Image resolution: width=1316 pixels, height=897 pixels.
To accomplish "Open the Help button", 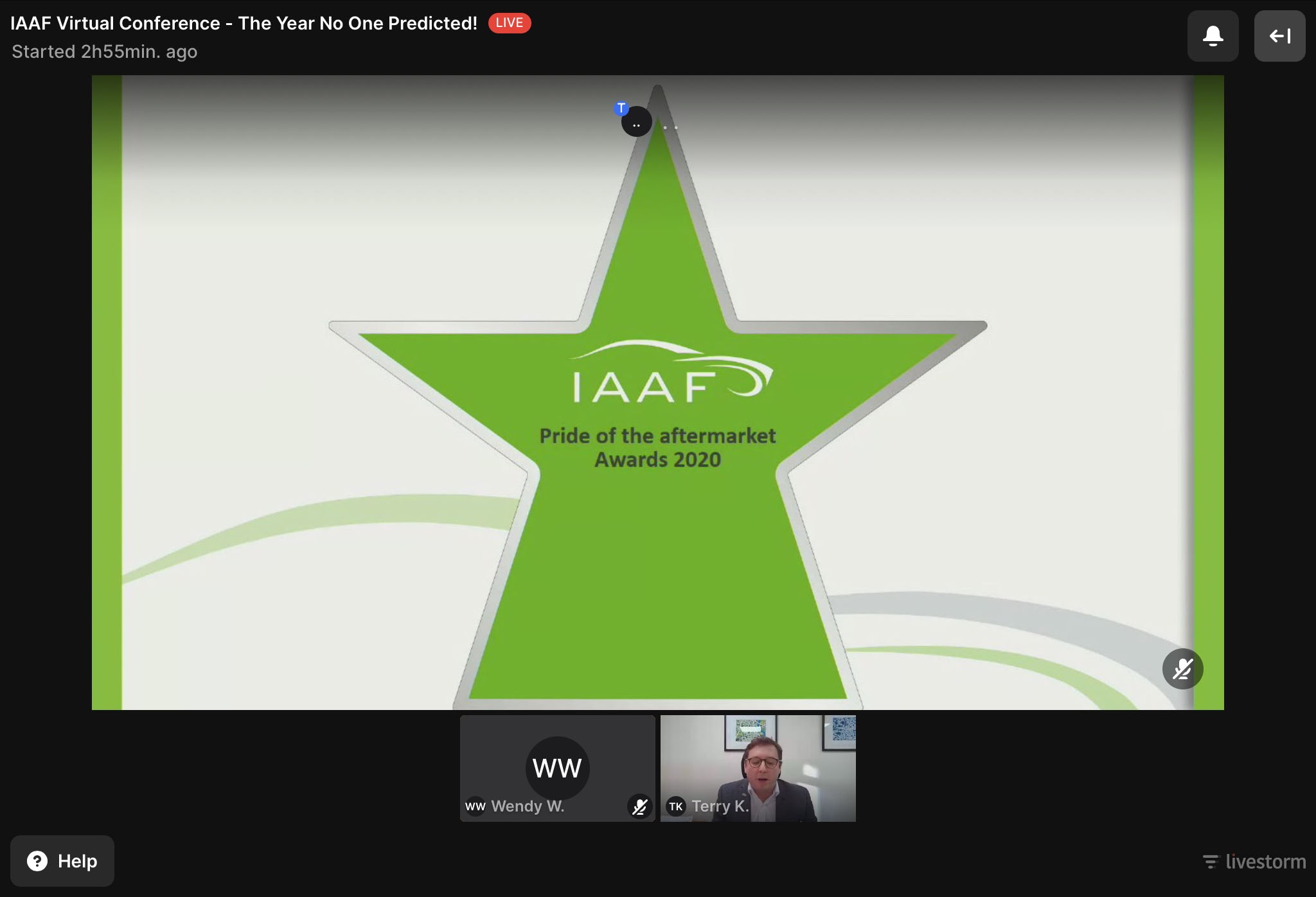I will coord(62,861).
